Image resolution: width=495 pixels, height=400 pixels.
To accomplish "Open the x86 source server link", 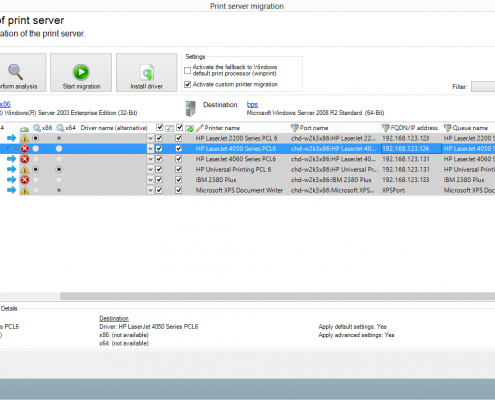I will [5, 104].
